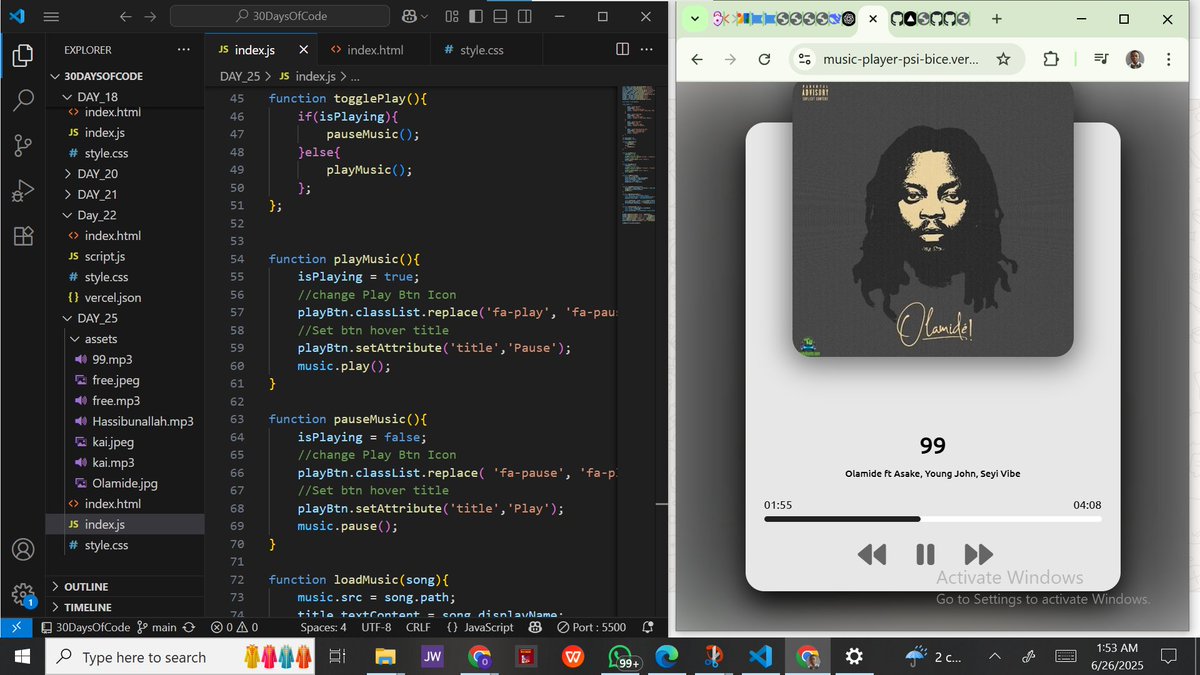Collapse the DAY_25 folder
Image resolution: width=1200 pixels, height=675 pixels.
click(125, 318)
